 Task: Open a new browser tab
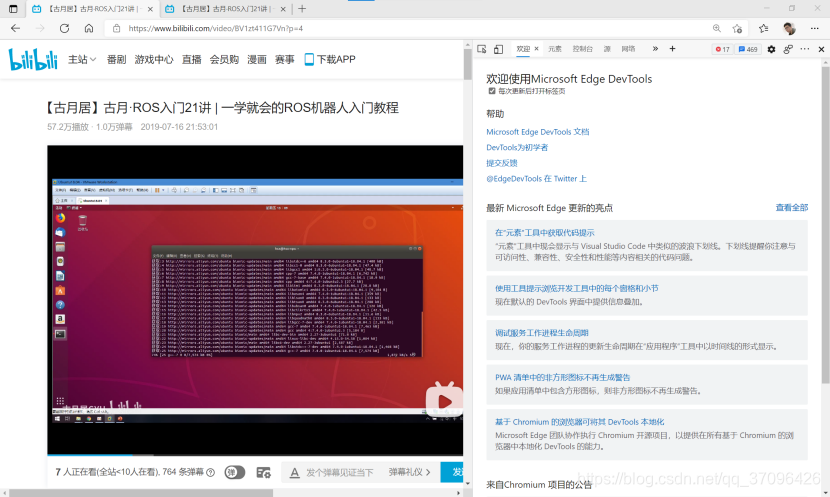coord(302,9)
